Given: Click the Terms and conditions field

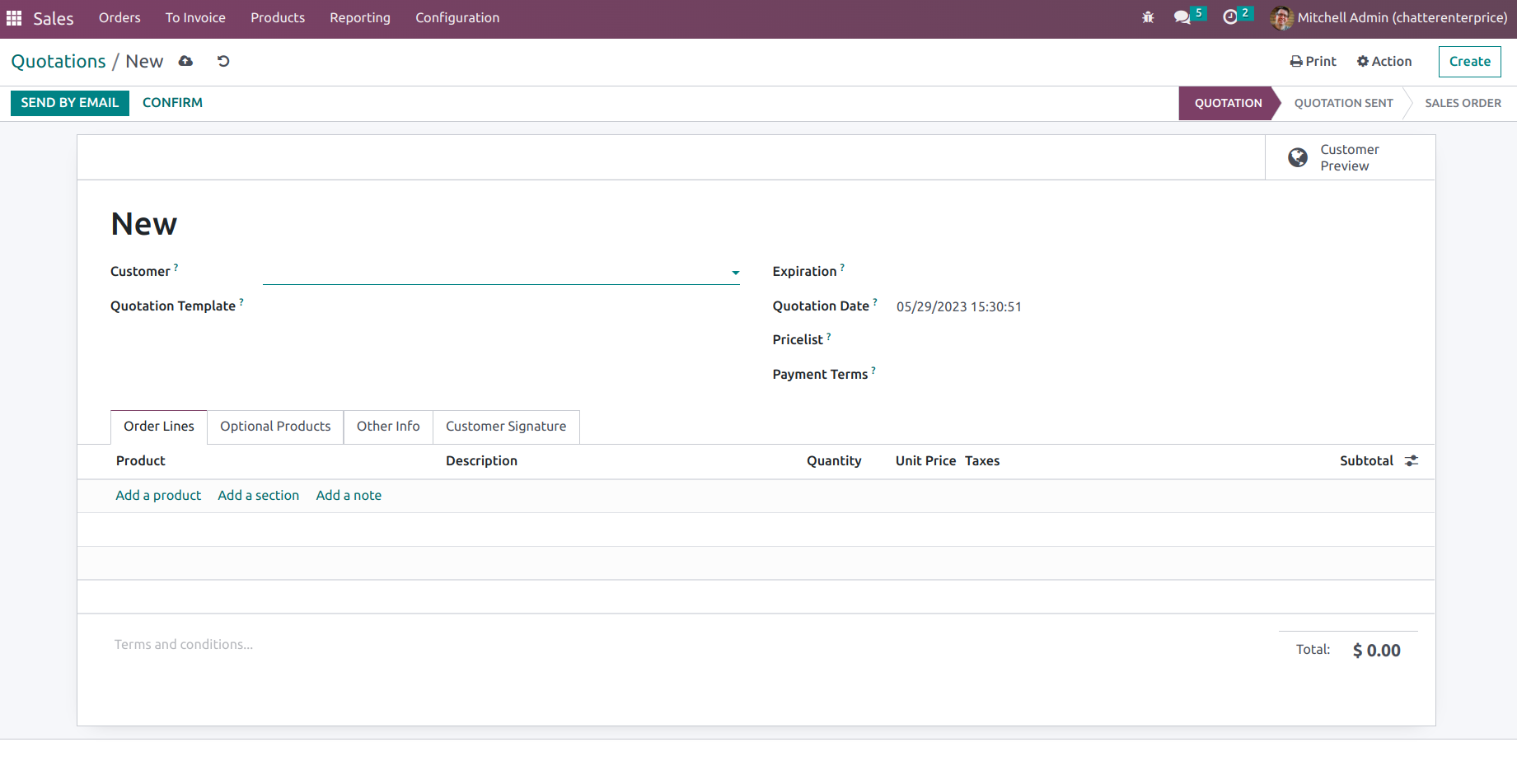Looking at the screenshot, I should point(184,645).
